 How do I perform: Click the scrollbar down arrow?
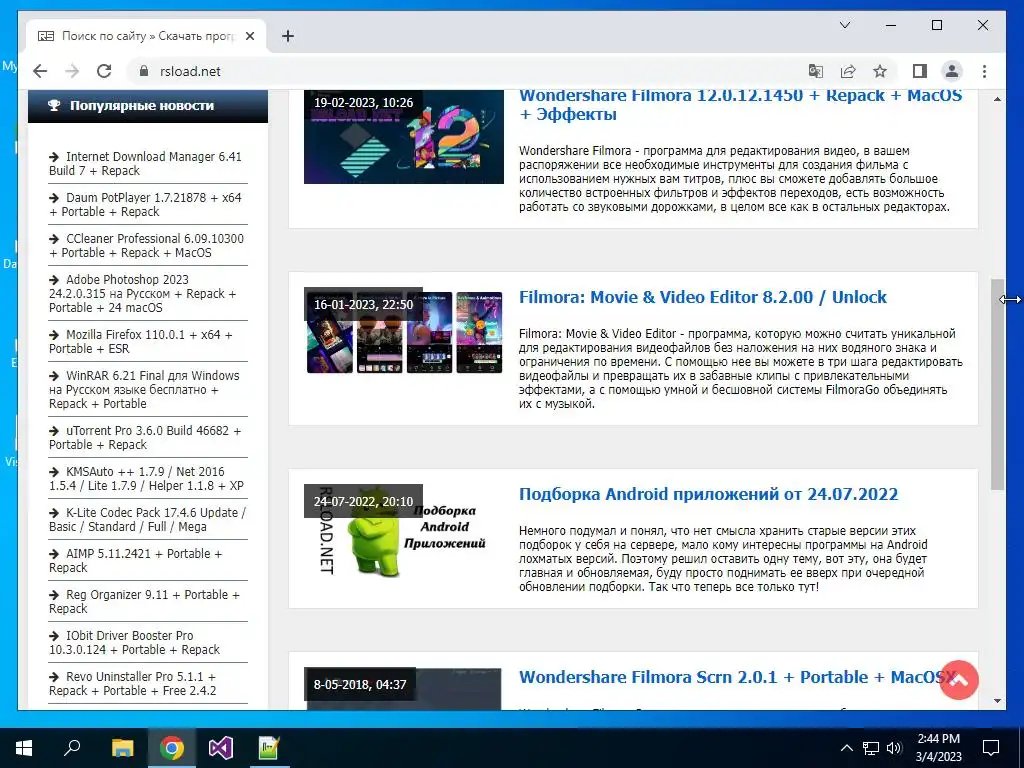coord(997,701)
